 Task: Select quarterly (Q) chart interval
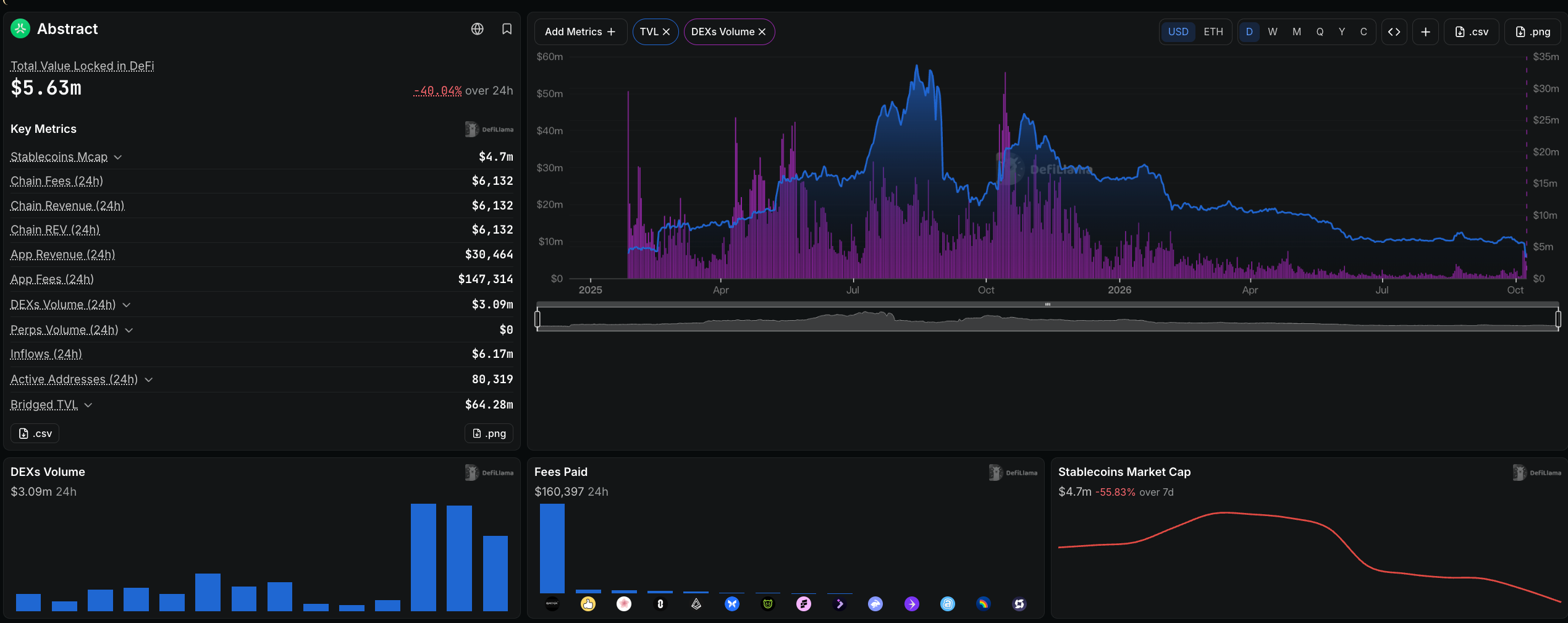click(1320, 32)
